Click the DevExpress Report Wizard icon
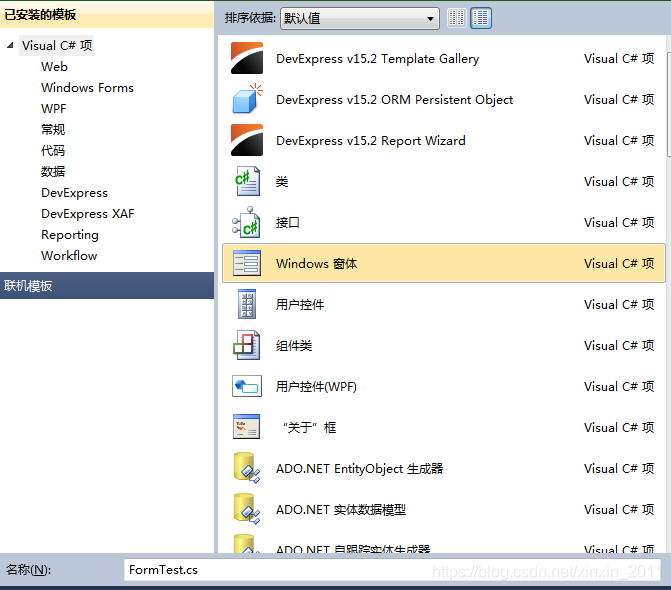This screenshot has height=590, width=671. pyautogui.click(x=247, y=140)
